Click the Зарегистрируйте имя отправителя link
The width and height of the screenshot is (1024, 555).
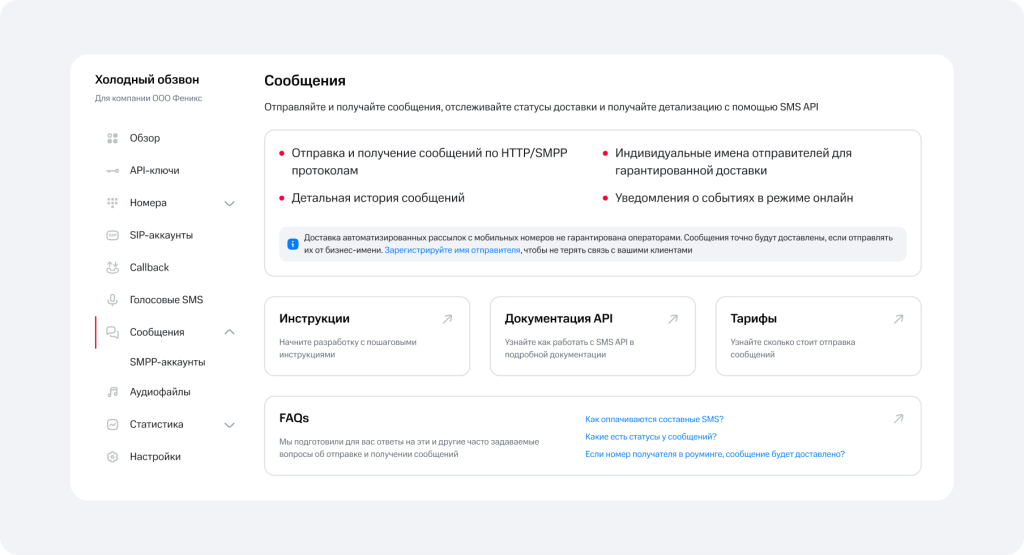452,250
